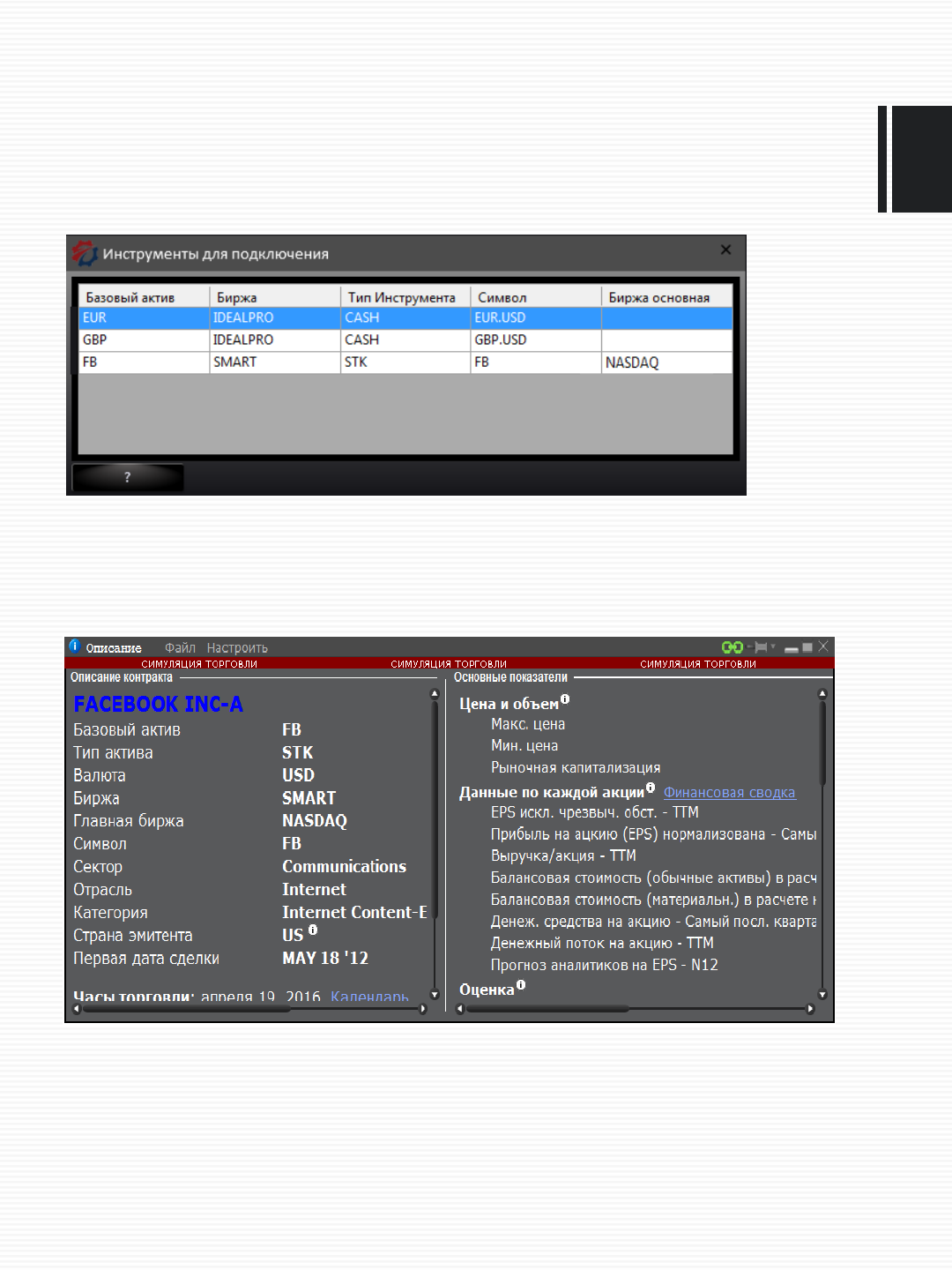Click right arrow of indicators panel horizontal scrollbar

[x=811, y=1009]
